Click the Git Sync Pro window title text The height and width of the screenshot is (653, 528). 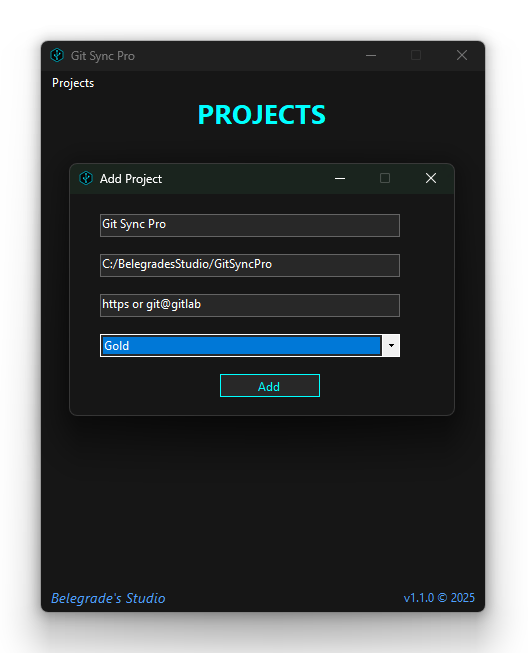click(x=102, y=56)
